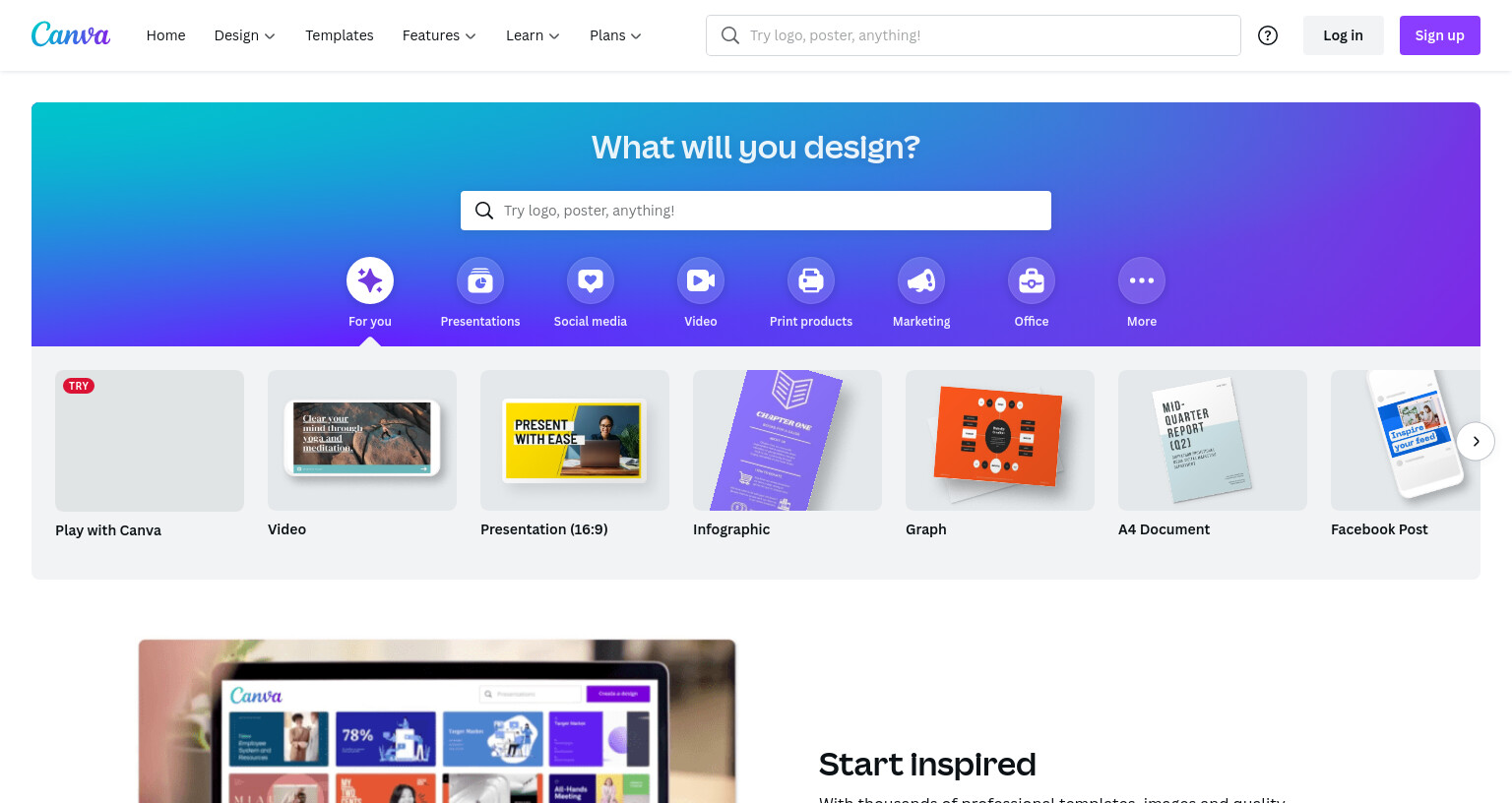Choose the Office briefcase icon
Viewport: 1512px width, 803px height.
click(1032, 281)
